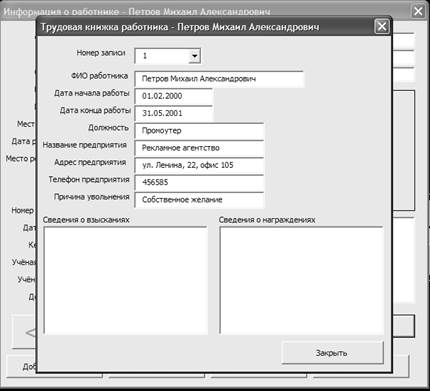Screen dimensions: 430x391
Task: Select the Дата начала работы field
Action: (174, 96)
